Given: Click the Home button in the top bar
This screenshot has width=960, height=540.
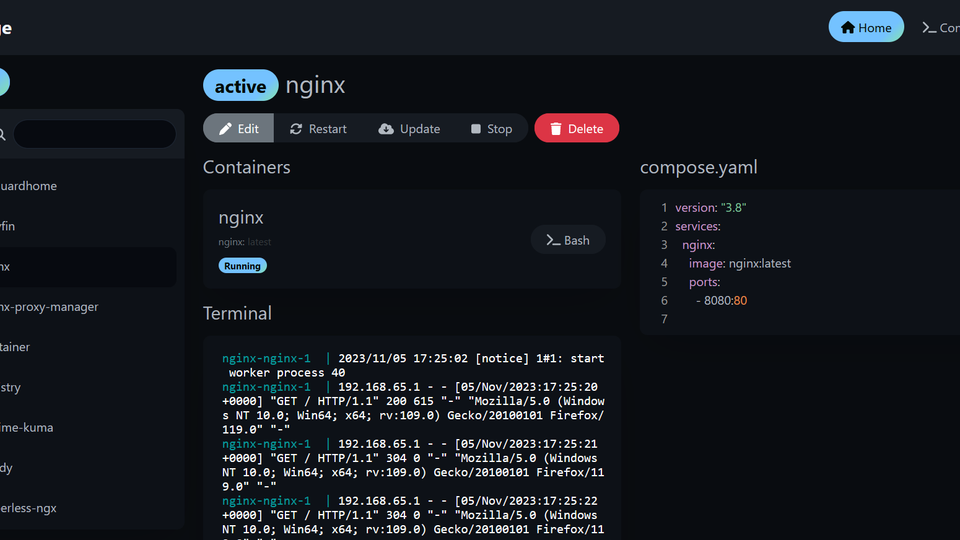Looking at the screenshot, I should click(x=866, y=27).
